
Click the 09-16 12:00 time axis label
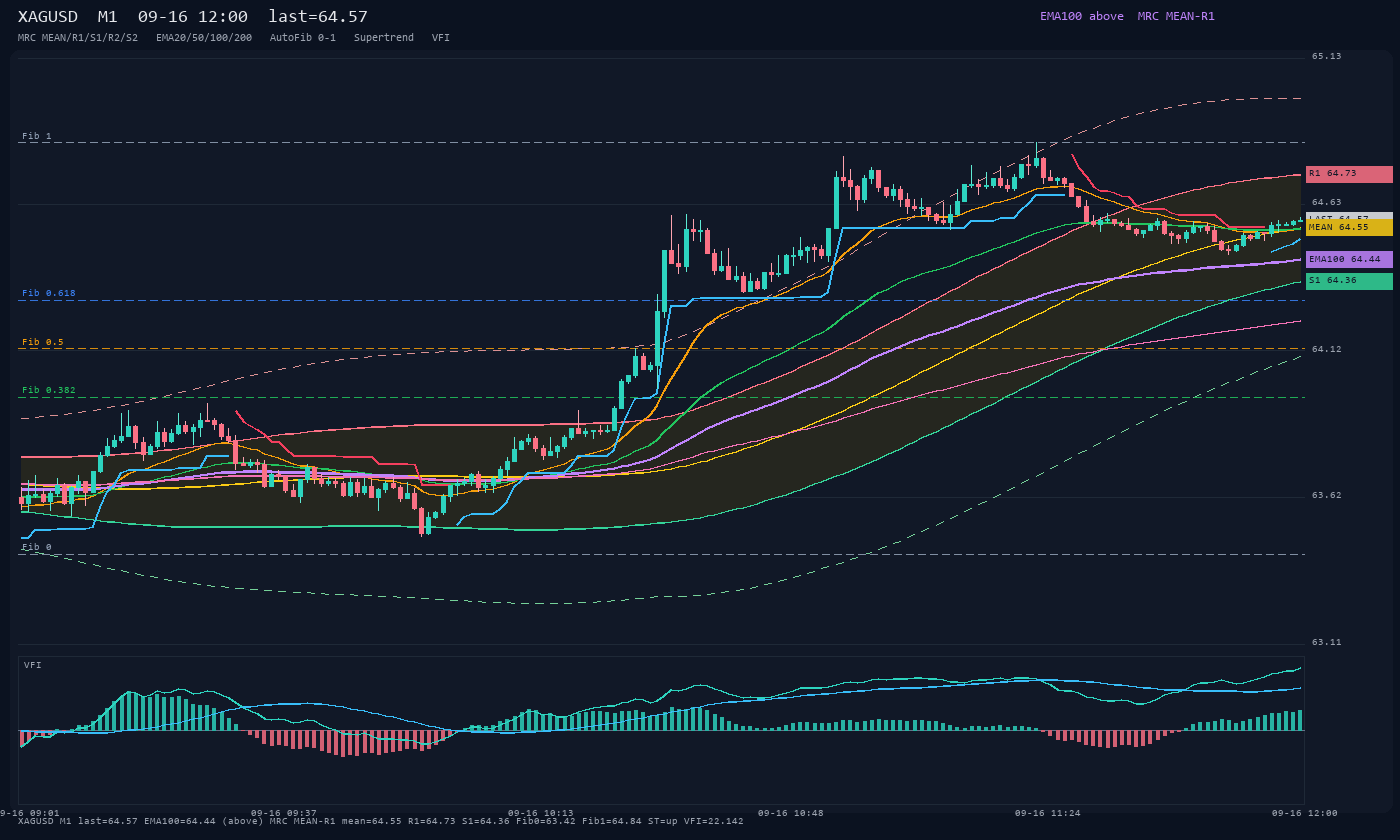(1305, 813)
